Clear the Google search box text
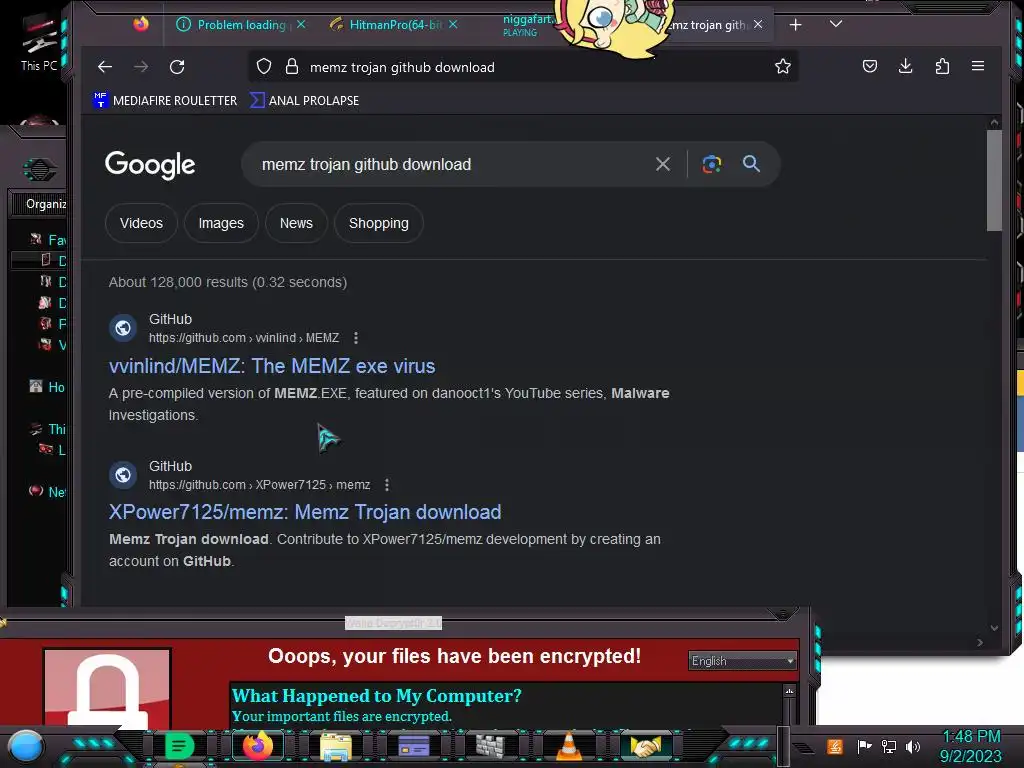 [662, 164]
